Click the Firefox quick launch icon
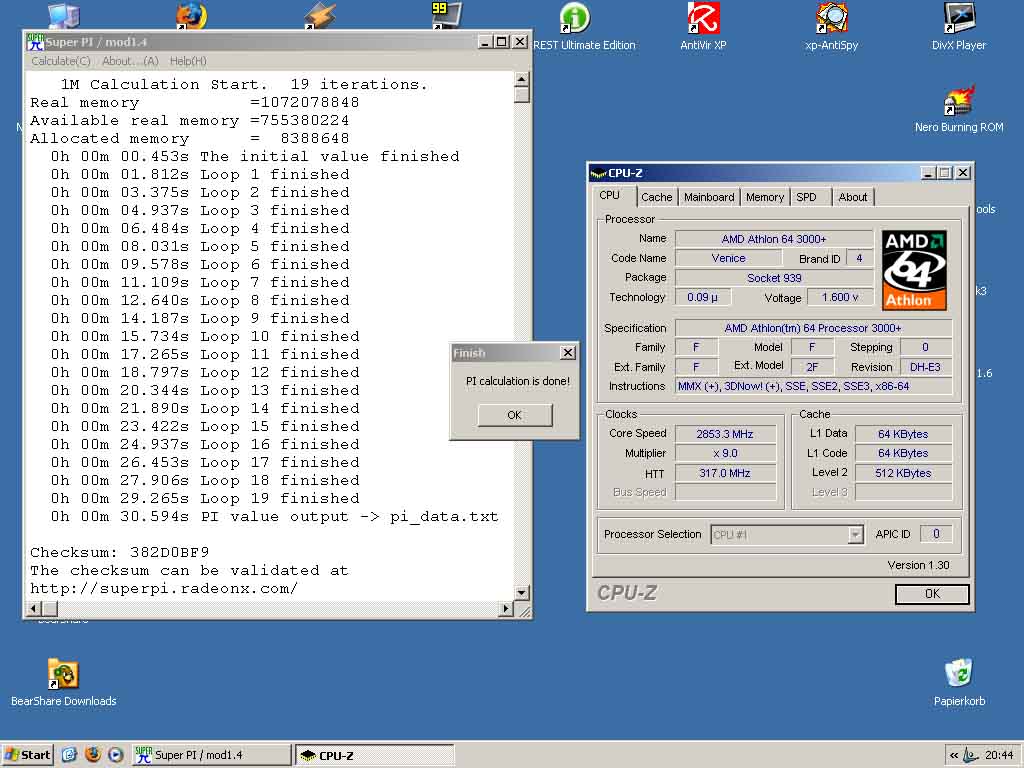1024x768 pixels. coord(92,755)
